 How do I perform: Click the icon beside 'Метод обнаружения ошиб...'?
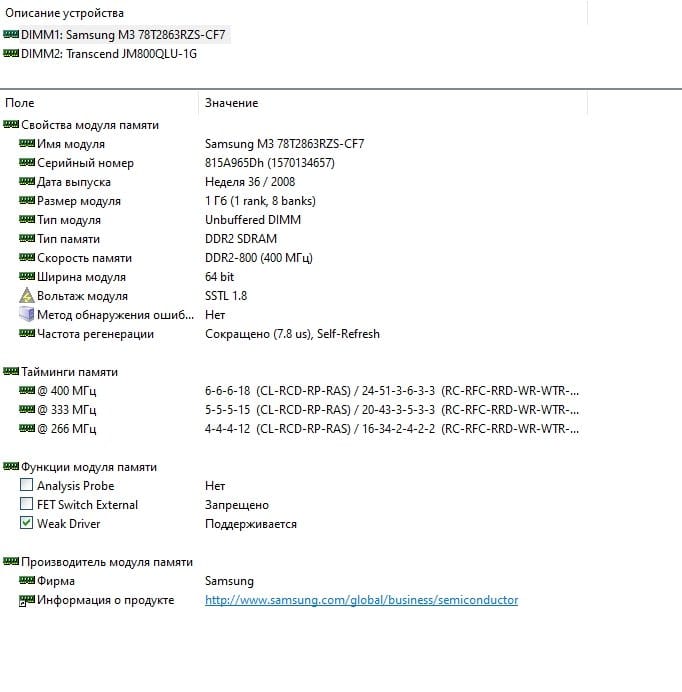(27, 314)
